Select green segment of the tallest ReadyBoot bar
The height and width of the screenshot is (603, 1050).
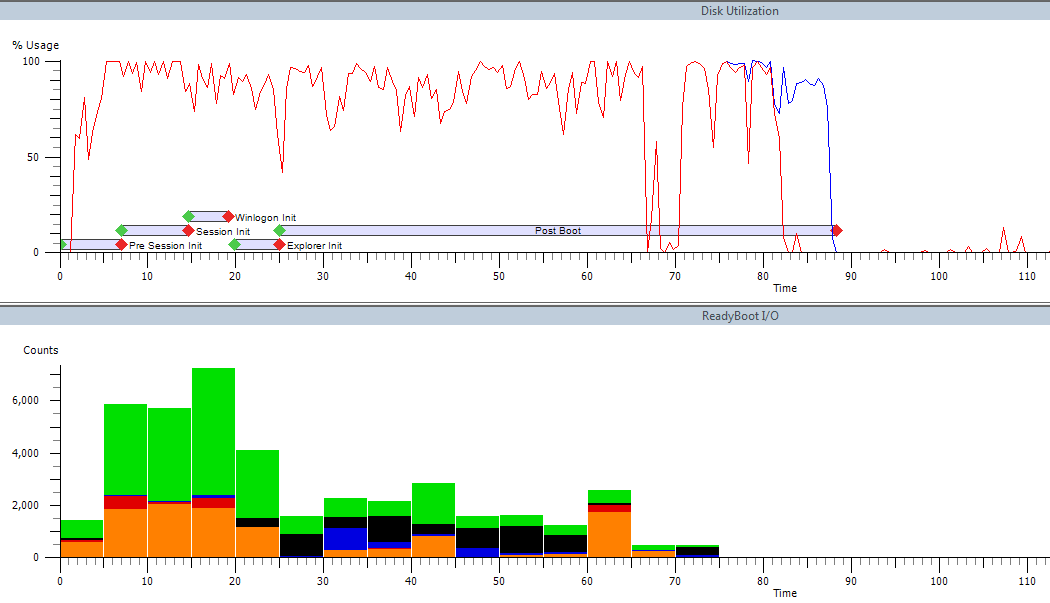(213, 430)
